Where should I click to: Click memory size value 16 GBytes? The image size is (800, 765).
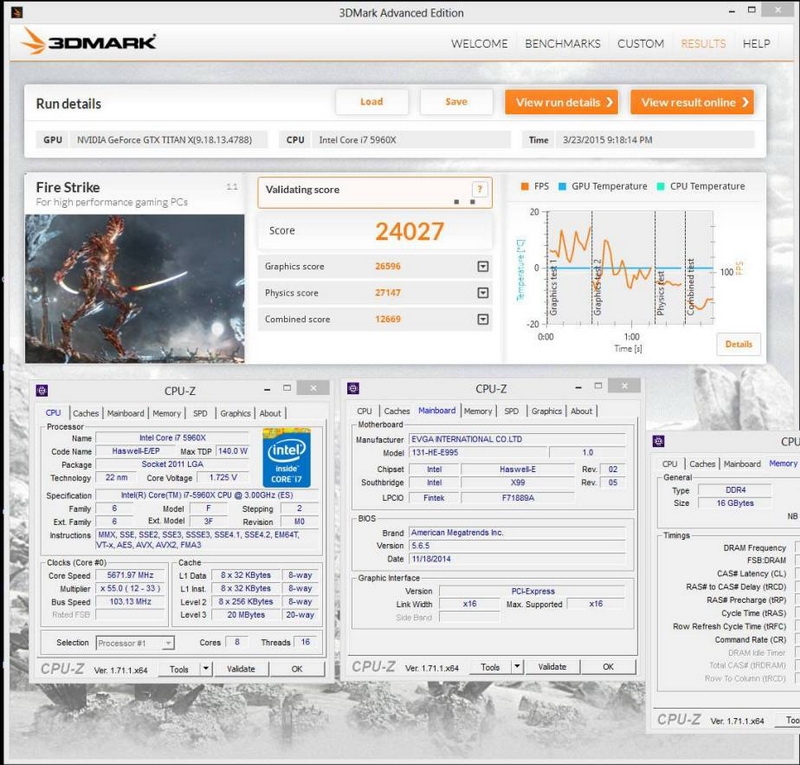[x=735, y=503]
